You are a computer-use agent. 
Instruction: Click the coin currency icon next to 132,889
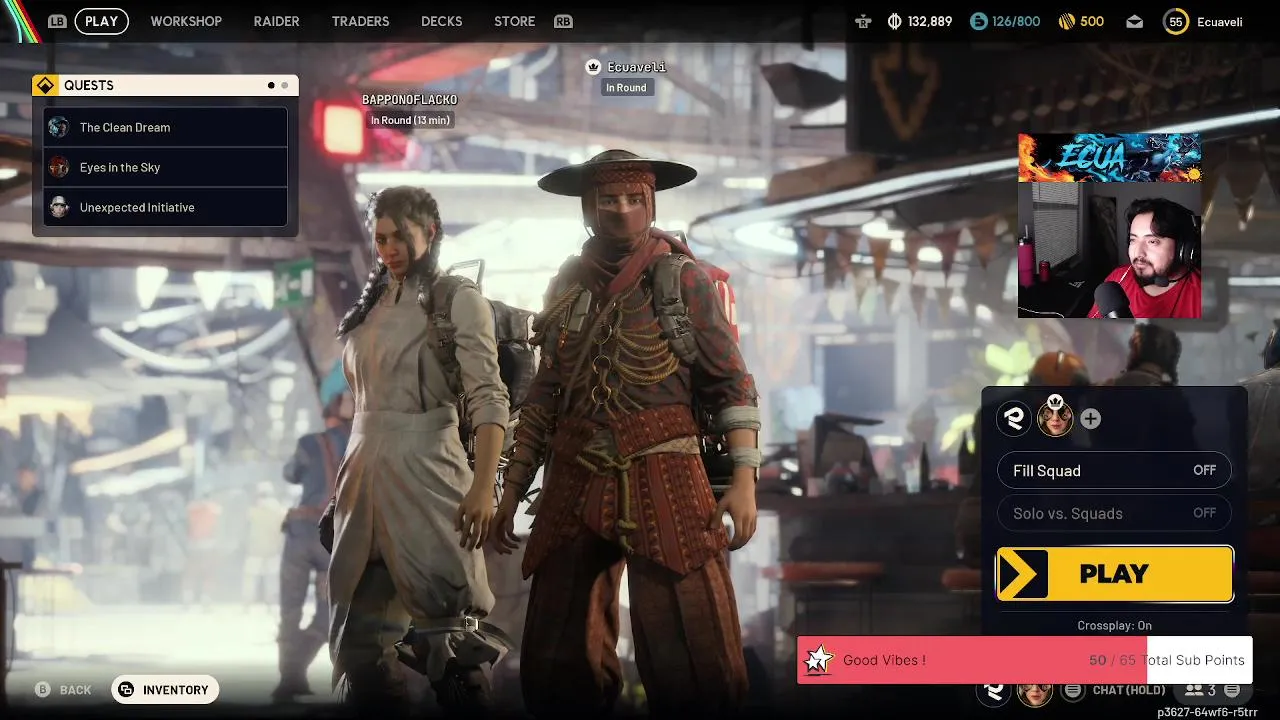(894, 21)
